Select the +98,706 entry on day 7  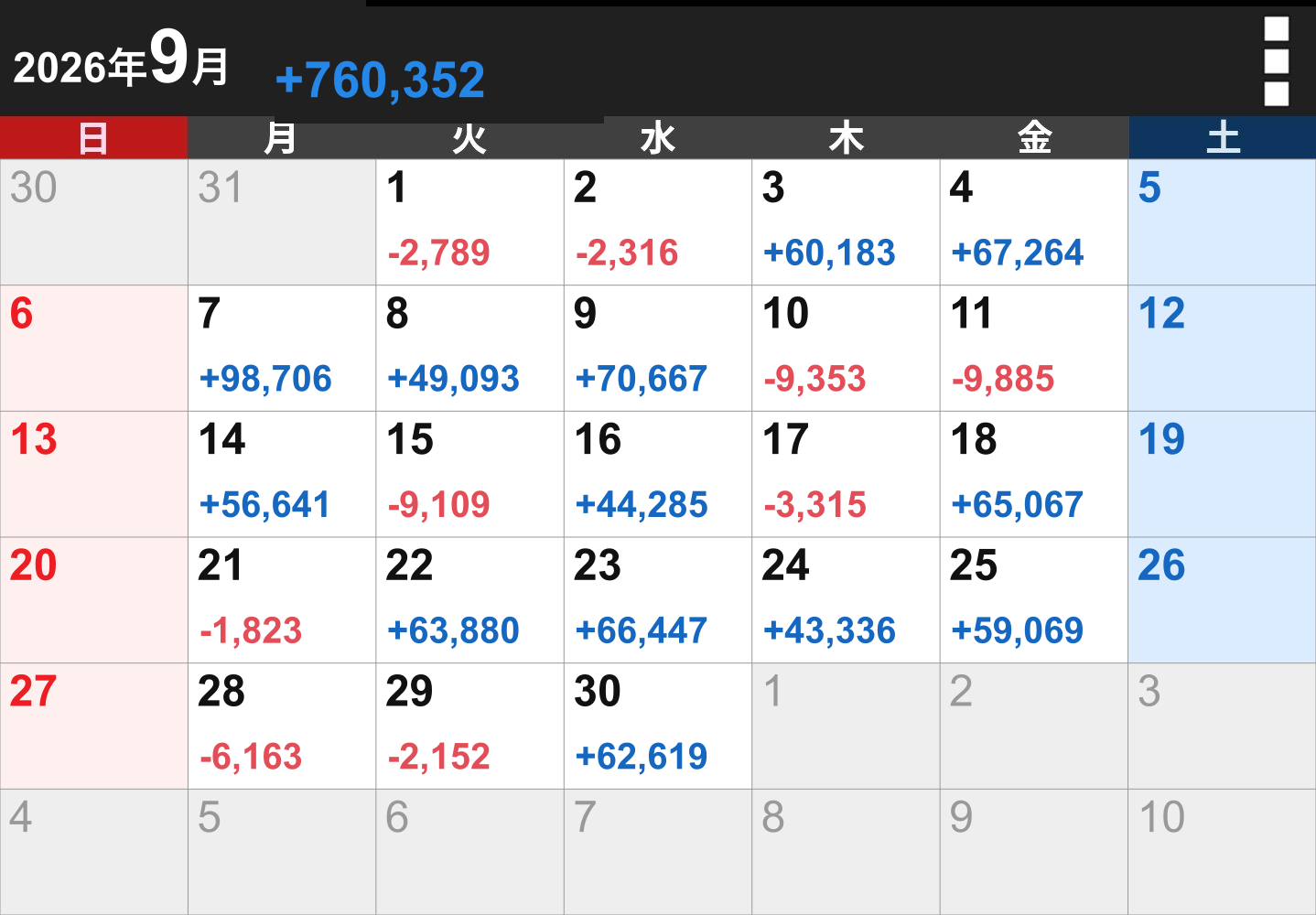click(x=265, y=379)
